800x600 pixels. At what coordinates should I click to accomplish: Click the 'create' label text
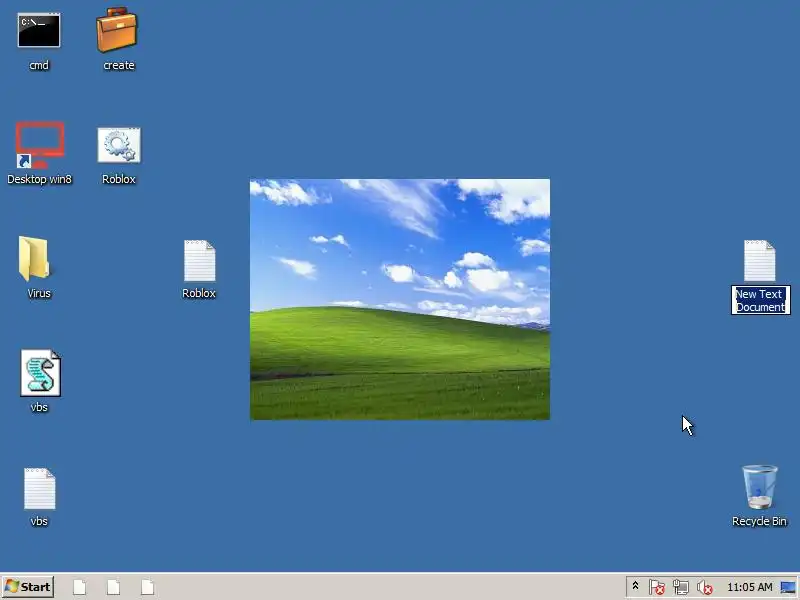119,65
